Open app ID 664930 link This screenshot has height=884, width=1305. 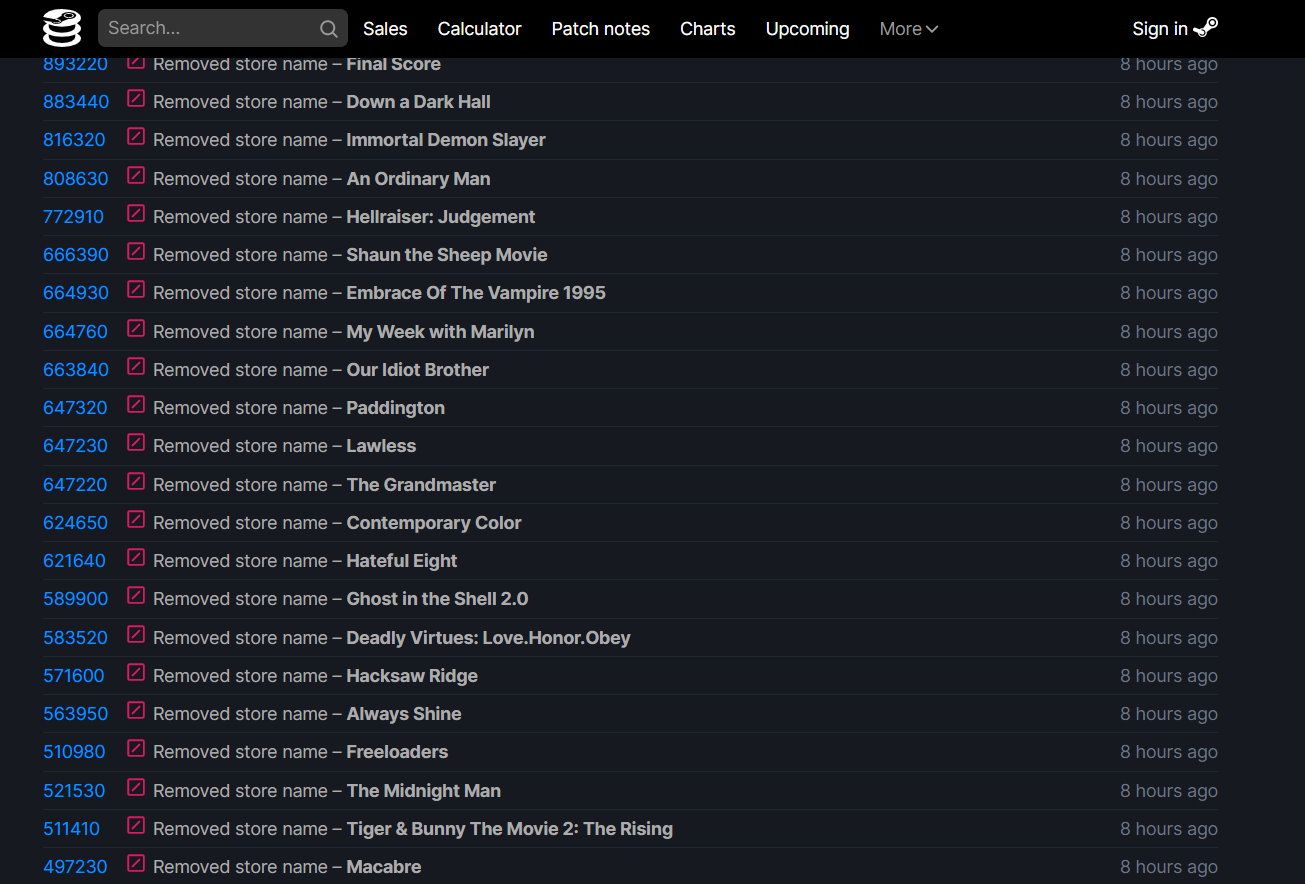pyautogui.click(x=76, y=293)
